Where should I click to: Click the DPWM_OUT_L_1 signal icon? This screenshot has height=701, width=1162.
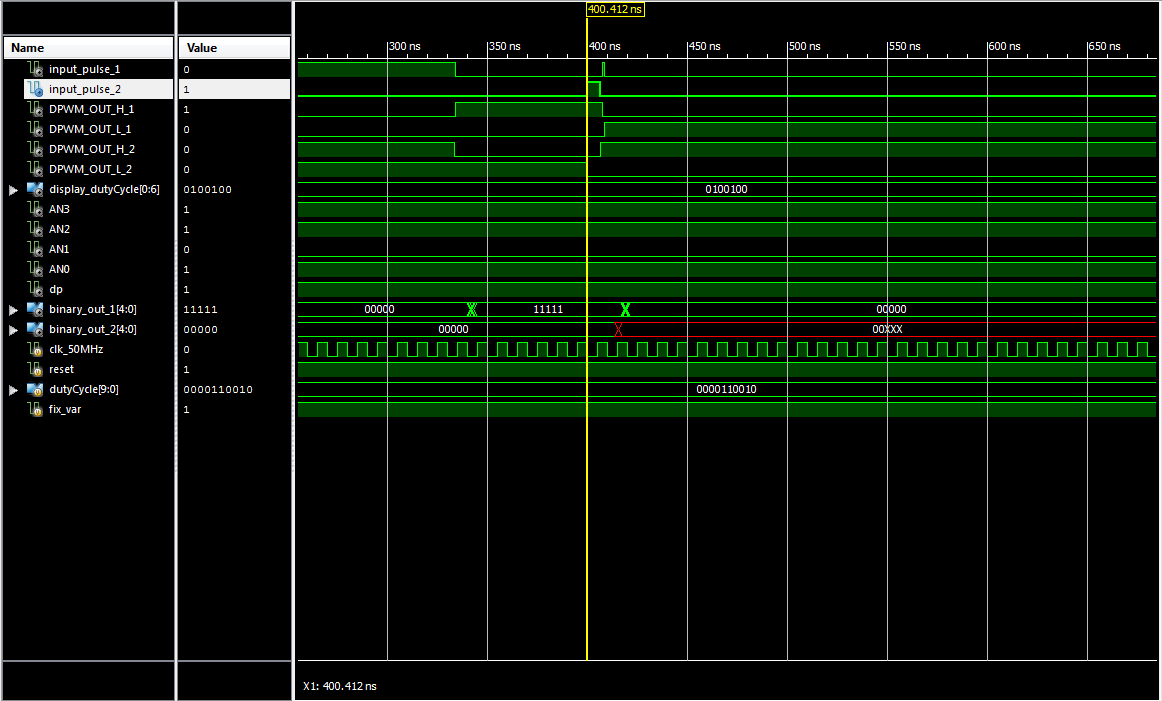click(x=35, y=129)
